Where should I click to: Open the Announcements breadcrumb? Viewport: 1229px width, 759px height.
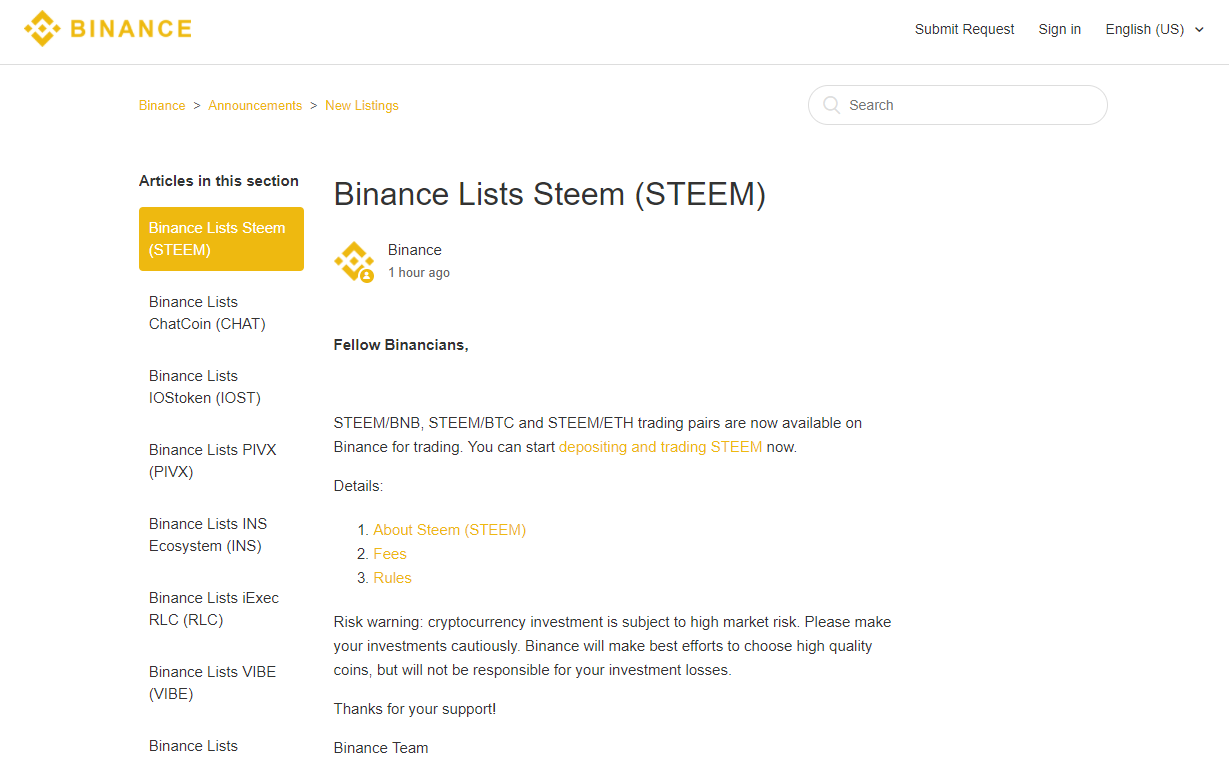point(255,105)
